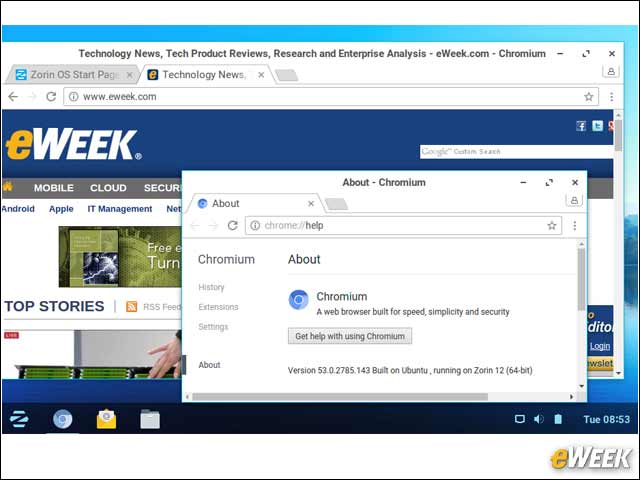Click the About window's vertical scrollbar thumb
640x480 pixels.
tap(582, 279)
